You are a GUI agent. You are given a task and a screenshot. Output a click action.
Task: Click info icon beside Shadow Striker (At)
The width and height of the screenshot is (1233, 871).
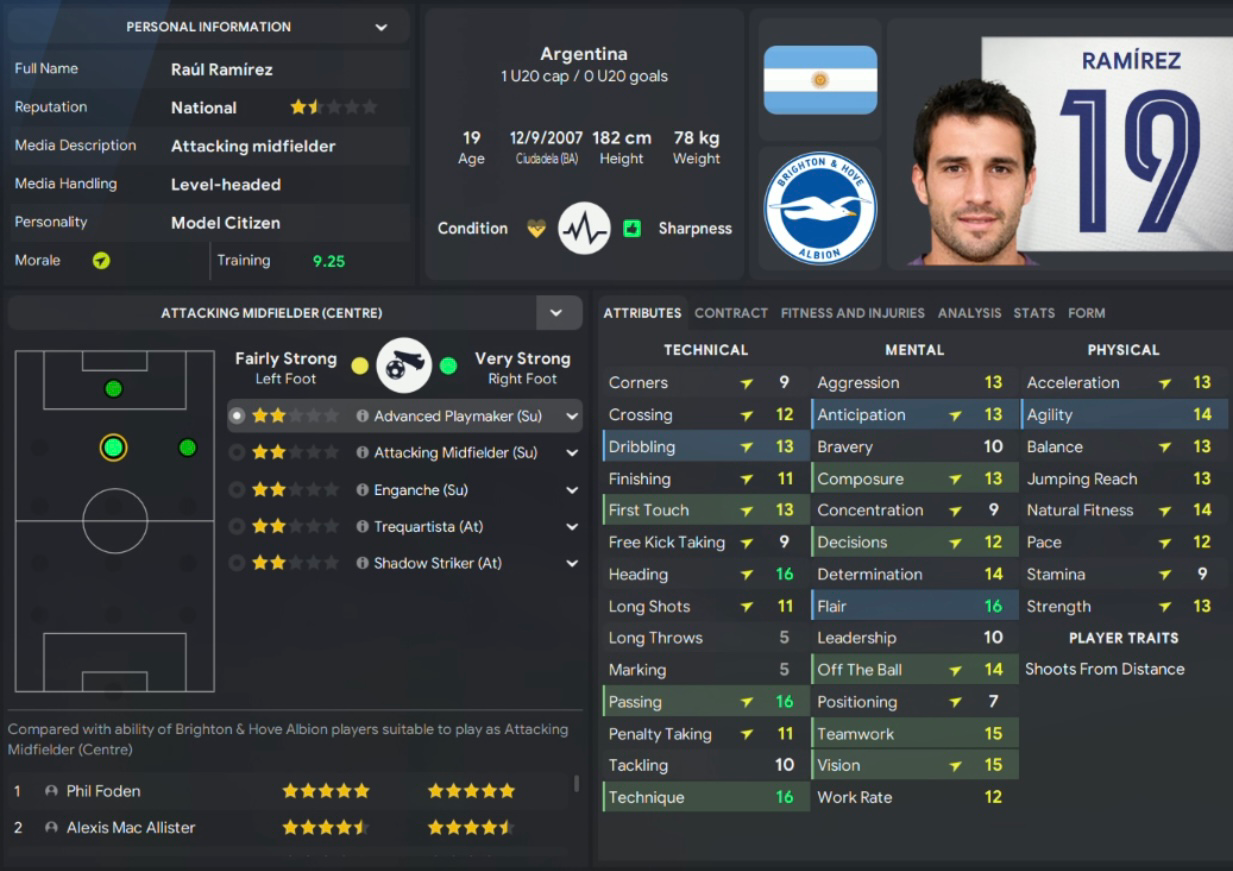click(x=363, y=563)
